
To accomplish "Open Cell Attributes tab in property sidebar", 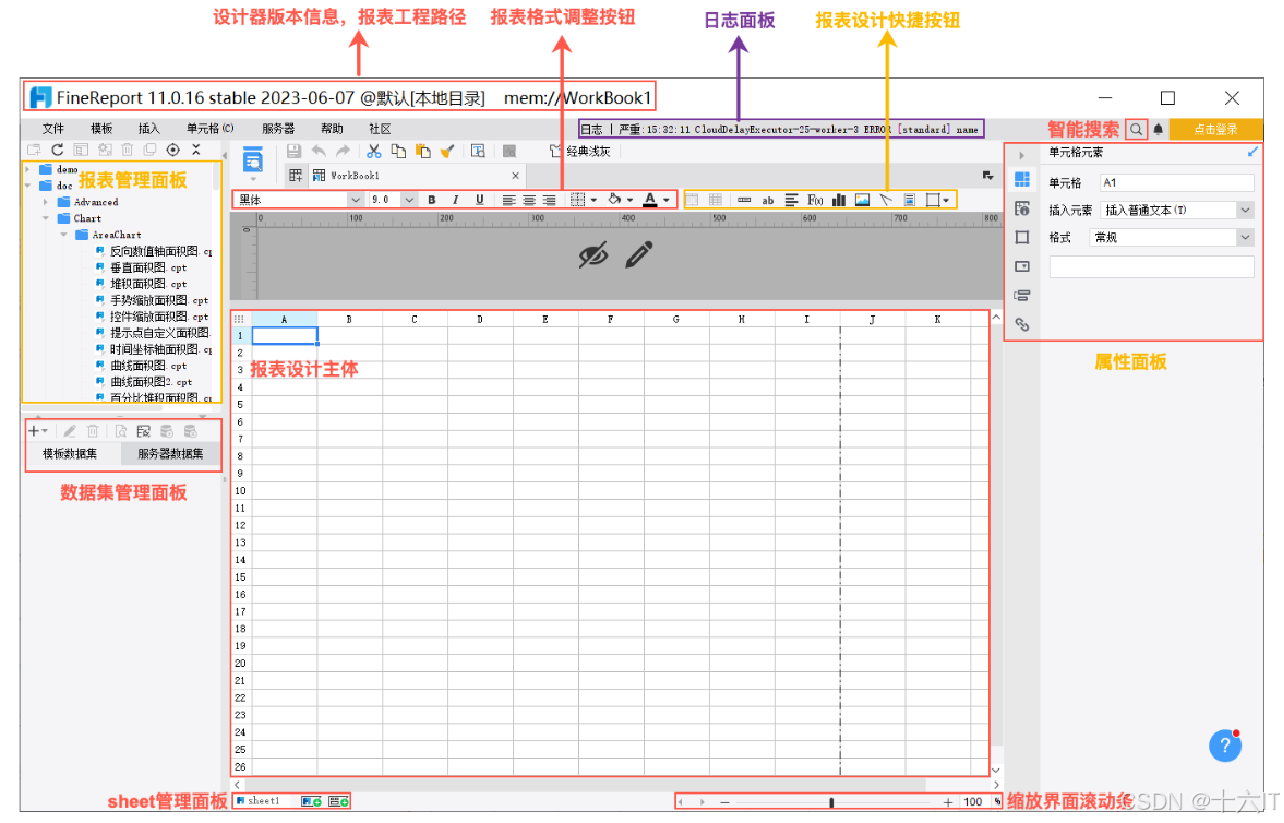I will (1022, 209).
